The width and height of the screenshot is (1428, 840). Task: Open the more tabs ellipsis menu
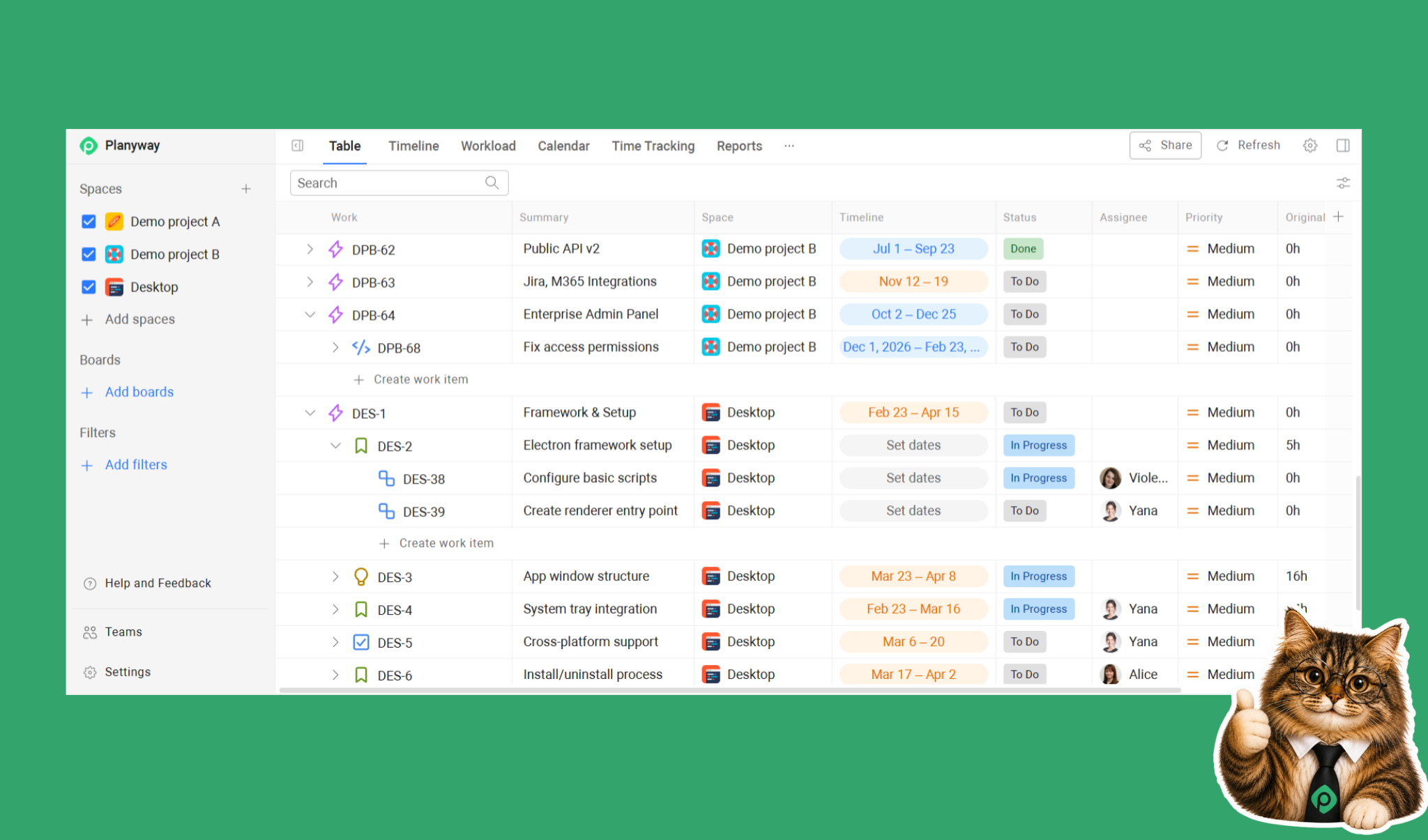(x=789, y=146)
